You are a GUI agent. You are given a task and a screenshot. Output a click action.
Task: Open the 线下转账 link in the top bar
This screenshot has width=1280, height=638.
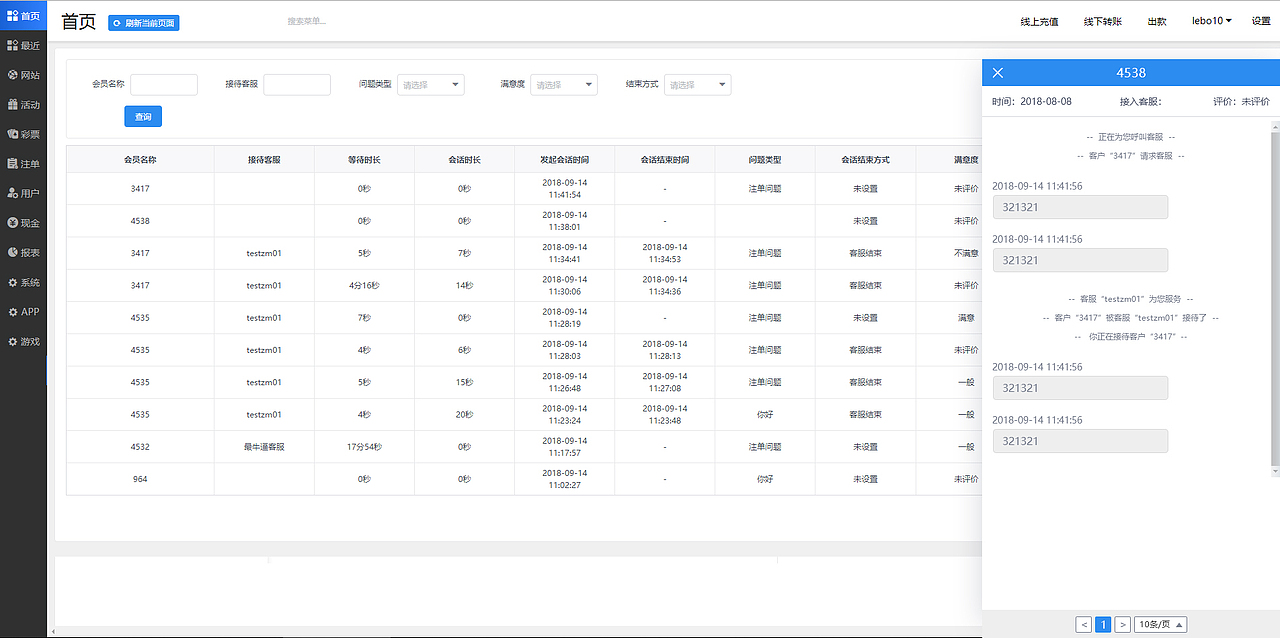[1103, 21]
